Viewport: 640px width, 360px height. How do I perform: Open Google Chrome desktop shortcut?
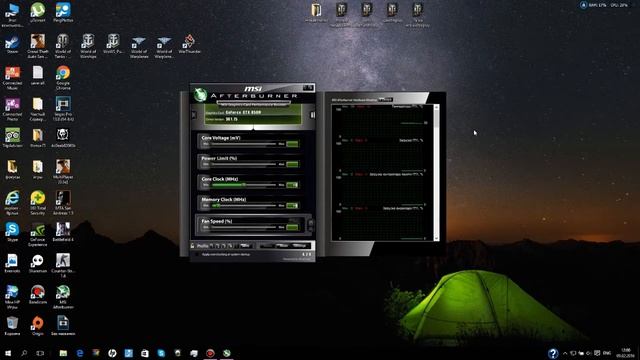pyautogui.click(x=63, y=78)
